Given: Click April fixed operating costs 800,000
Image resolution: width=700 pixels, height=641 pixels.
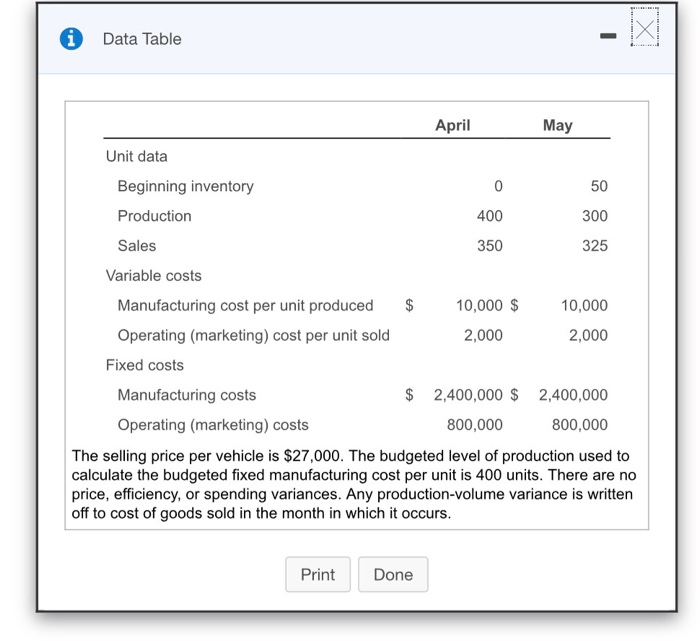Looking at the screenshot, I should pyautogui.click(x=475, y=425).
